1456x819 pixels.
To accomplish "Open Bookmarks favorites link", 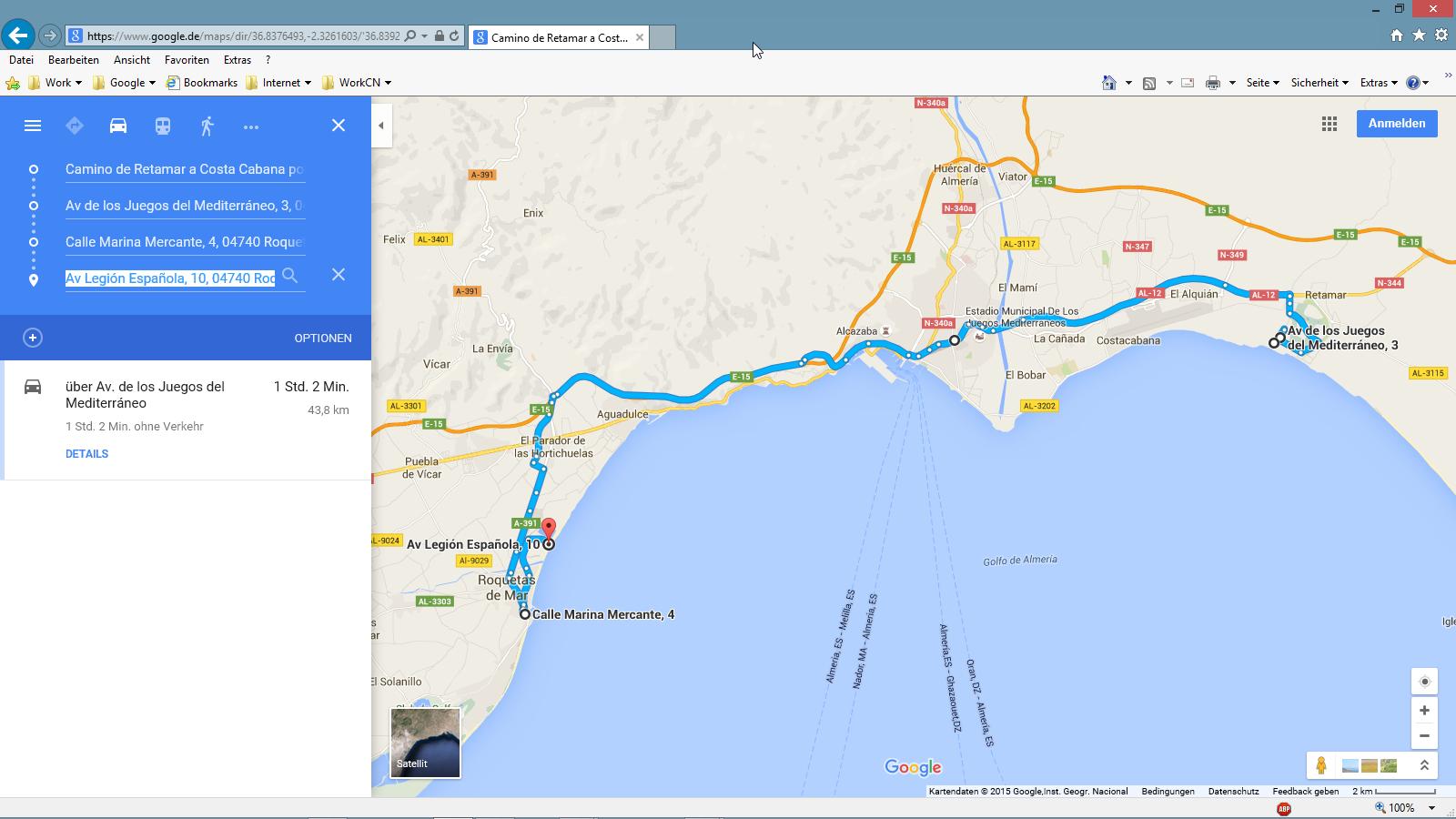I will click(202, 83).
